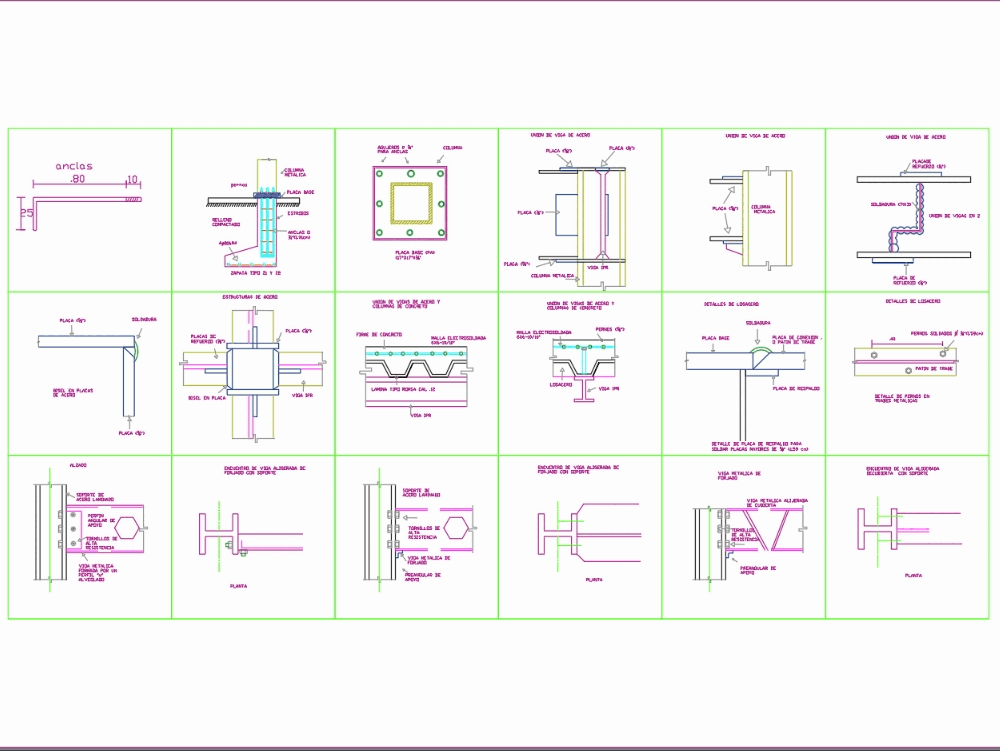Screen dimensions: 1000x751
Task: Select the hexagonal tornillos de alta resistencia symbol
Action: pyautogui.click(x=127, y=528)
